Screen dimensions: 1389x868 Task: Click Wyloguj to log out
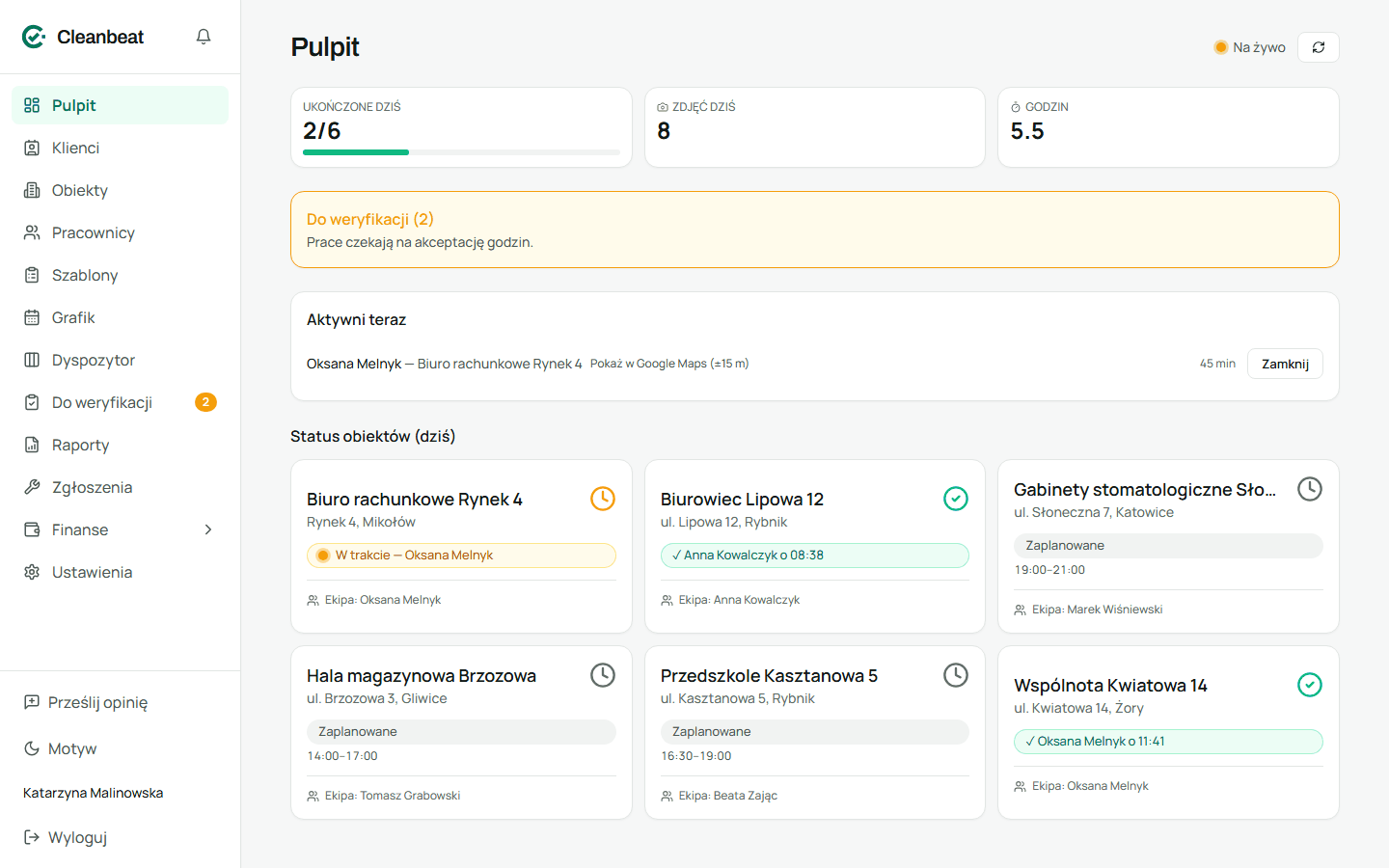[66, 837]
